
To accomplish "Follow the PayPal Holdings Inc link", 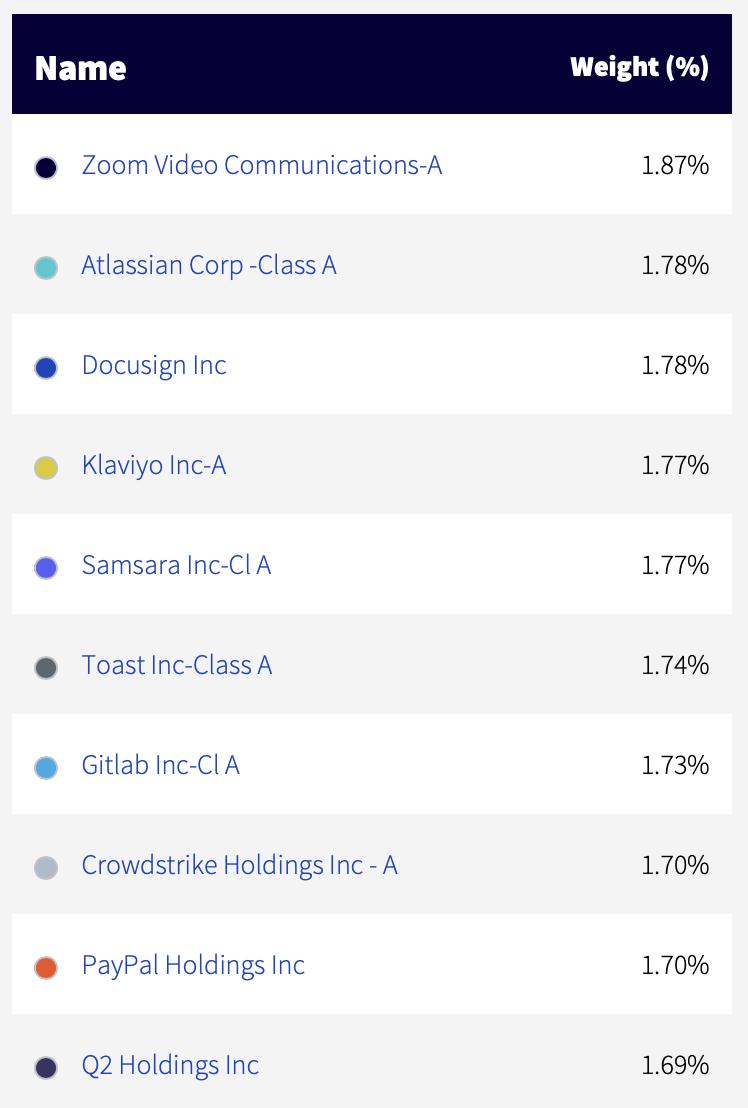I will click(x=194, y=966).
